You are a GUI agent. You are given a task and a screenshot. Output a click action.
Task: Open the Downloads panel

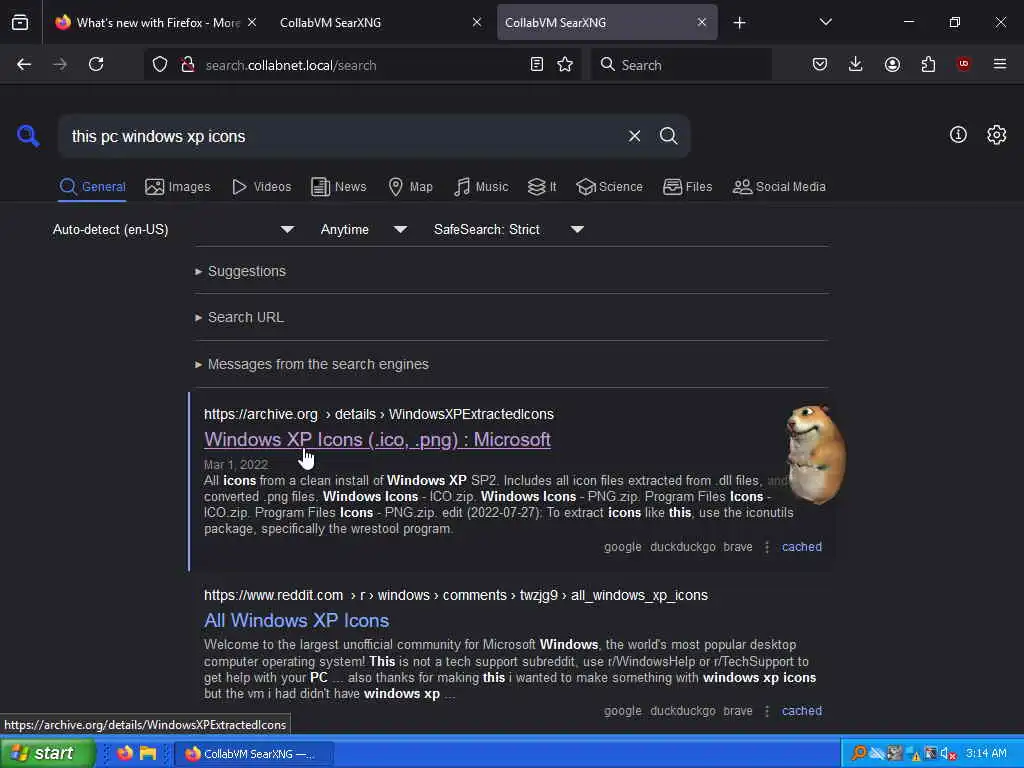pos(856,65)
